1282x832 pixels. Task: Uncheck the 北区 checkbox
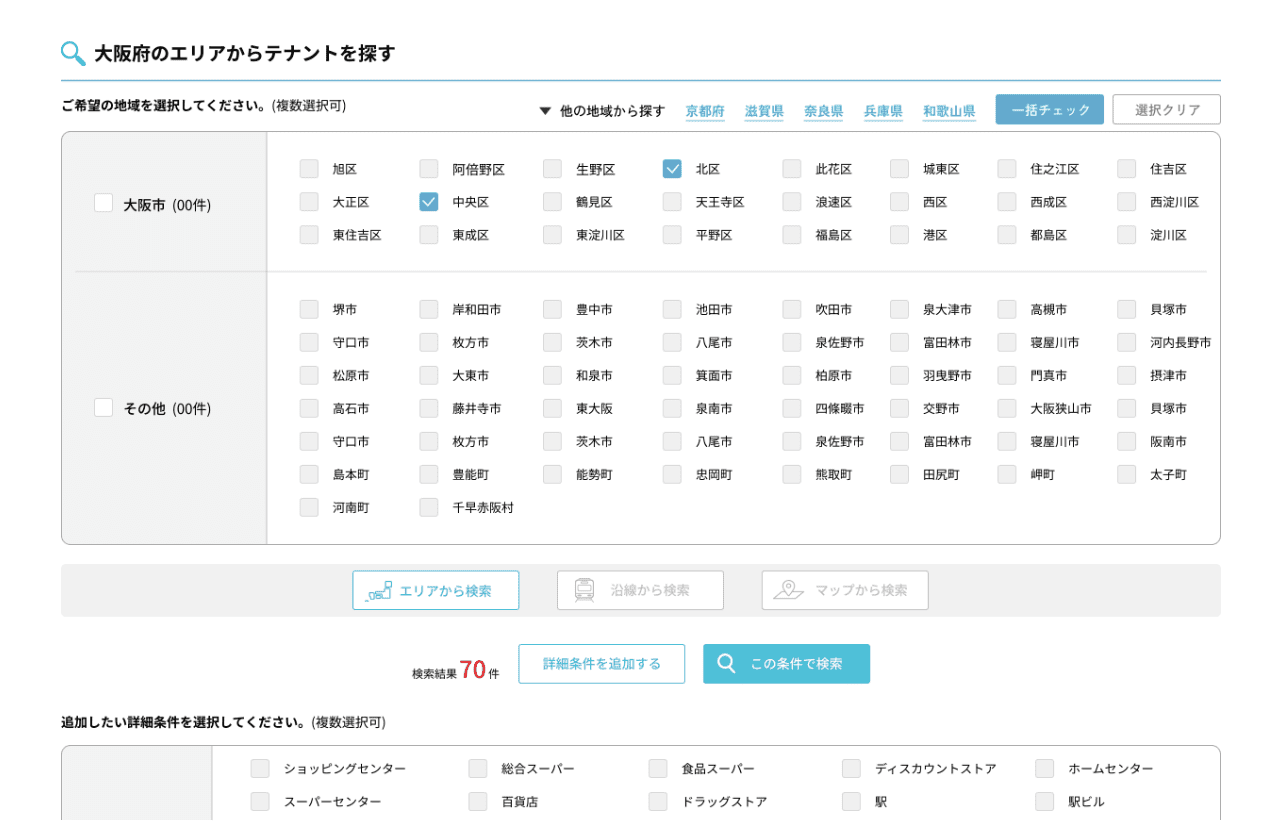pos(672,169)
